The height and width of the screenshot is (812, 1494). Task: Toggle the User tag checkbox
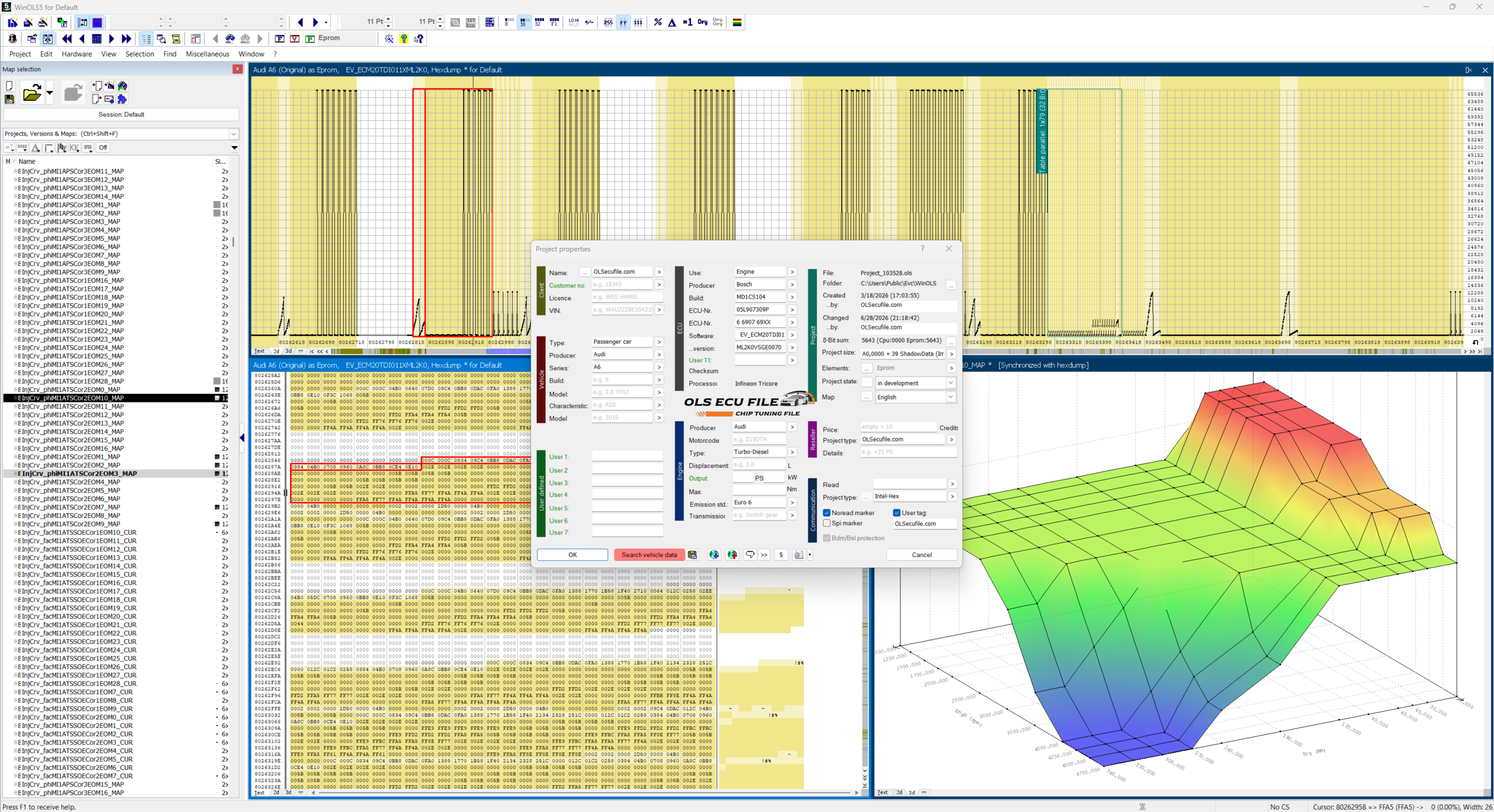(x=897, y=513)
